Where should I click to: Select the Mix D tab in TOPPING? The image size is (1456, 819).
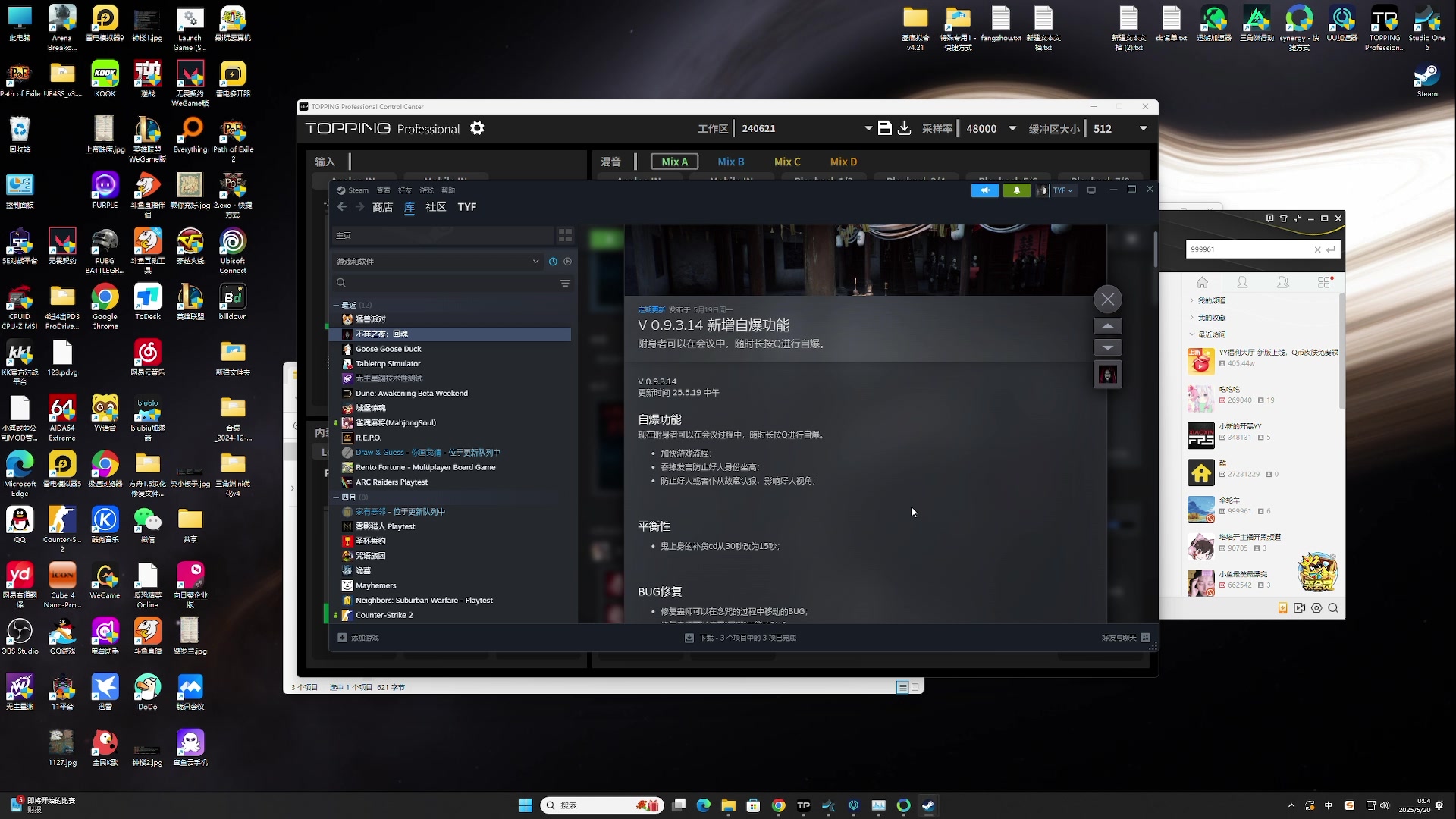pos(843,162)
